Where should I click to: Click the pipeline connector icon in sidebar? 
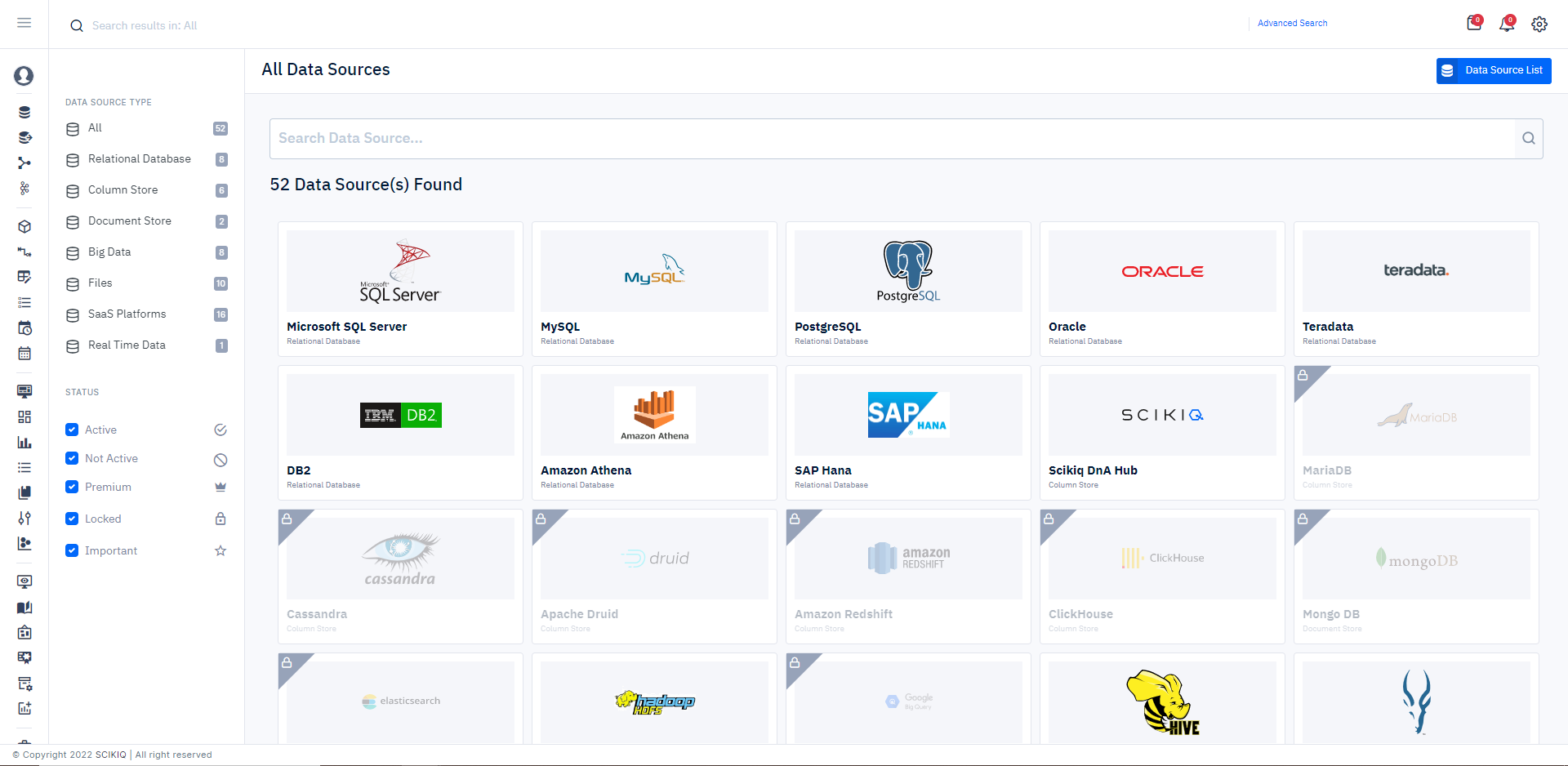(x=24, y=252)
